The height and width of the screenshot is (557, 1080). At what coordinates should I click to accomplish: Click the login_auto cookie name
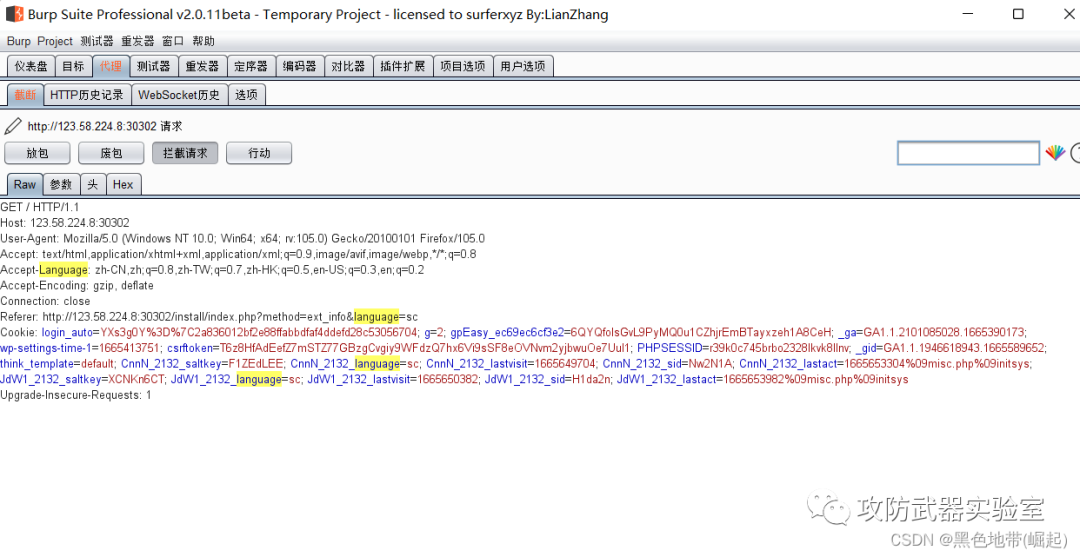(66, 333)
